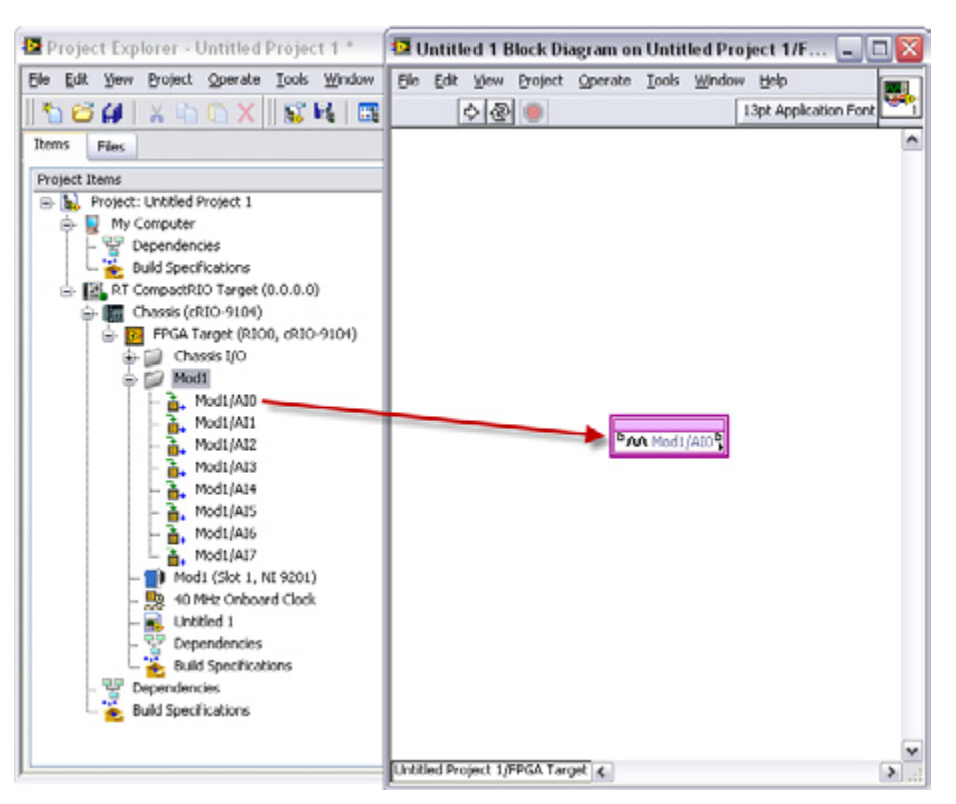This screenshot has width=956, height=804.
Task: Click the Untitled 1 VI icon in tree
Action: tap(154, 622)
